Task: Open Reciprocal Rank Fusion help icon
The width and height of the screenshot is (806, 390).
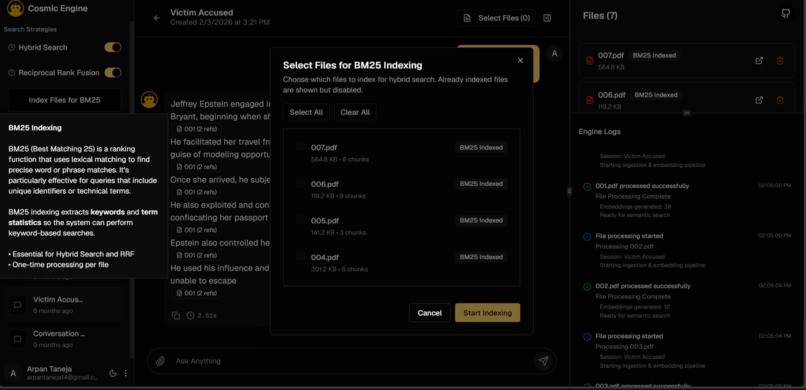Action: click(12, 72)
